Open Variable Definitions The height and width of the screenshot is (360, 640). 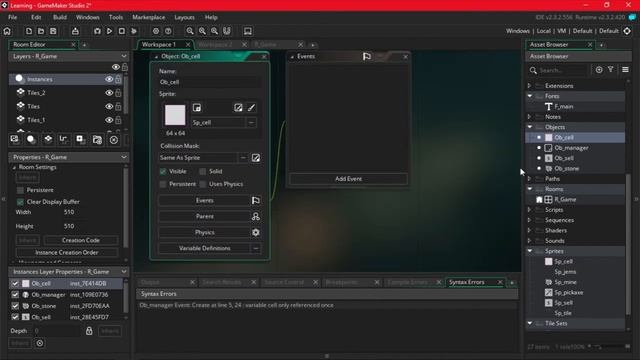[x=204, y=248]
